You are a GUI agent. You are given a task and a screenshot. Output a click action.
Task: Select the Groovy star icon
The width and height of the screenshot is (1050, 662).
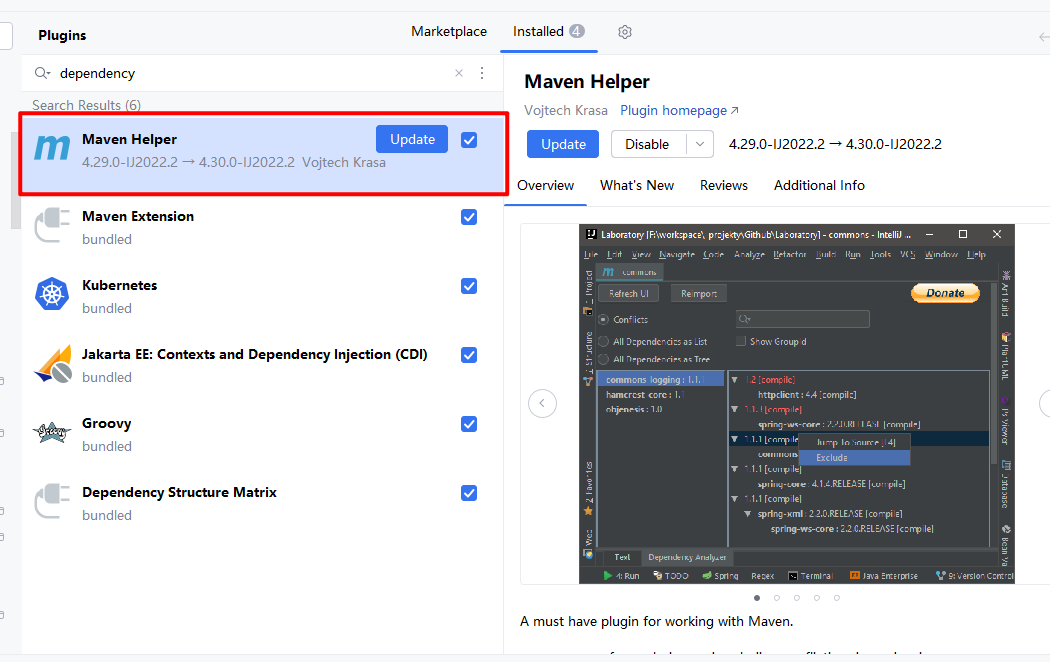[x=52, y=432]
